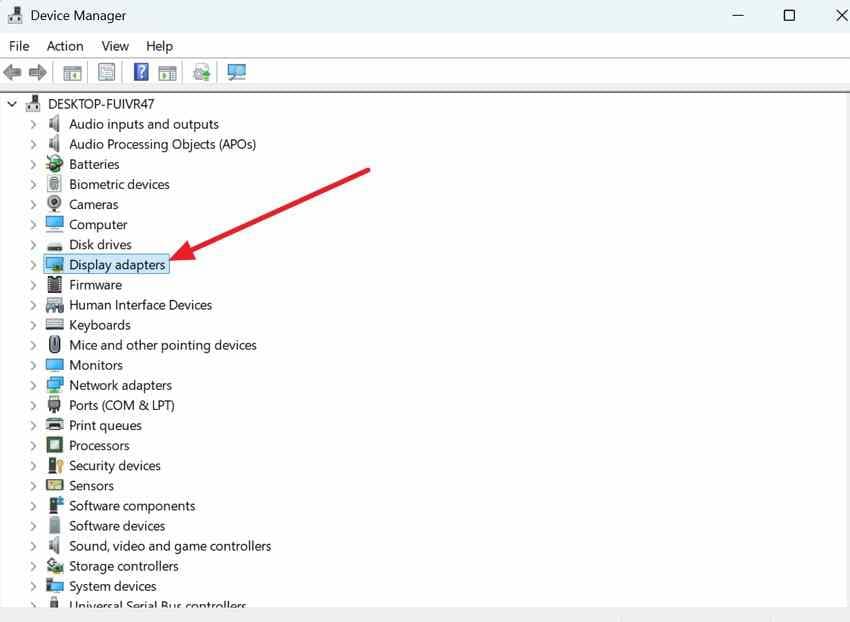This screenshot has height=622, width=850.
Task: Expand Audio Processing Objects (APOs) chevron
Action: click(34, 144)
